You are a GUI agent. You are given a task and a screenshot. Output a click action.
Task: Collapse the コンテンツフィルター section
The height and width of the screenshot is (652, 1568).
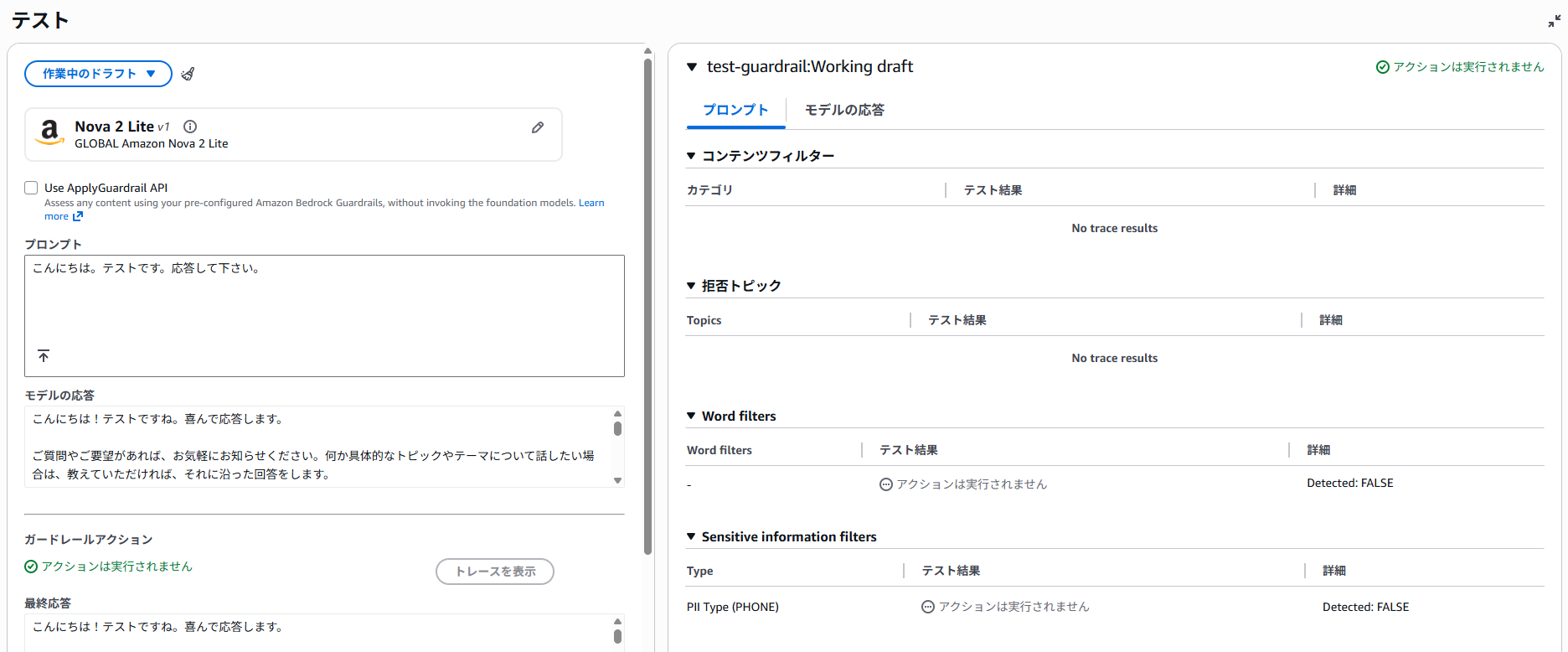pyautogui.click(x=691, y=156)
